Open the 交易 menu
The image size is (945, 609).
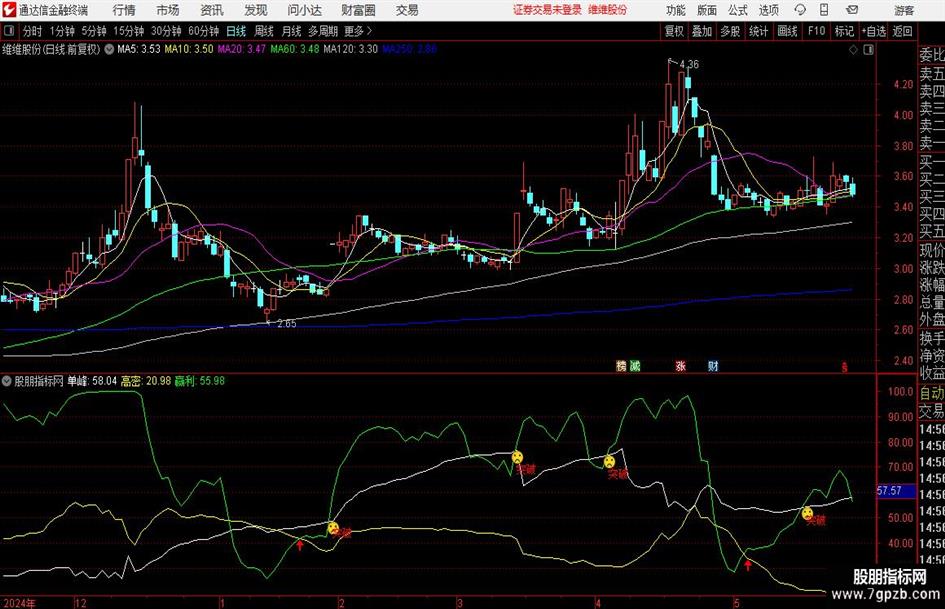[x=407, y=10]
